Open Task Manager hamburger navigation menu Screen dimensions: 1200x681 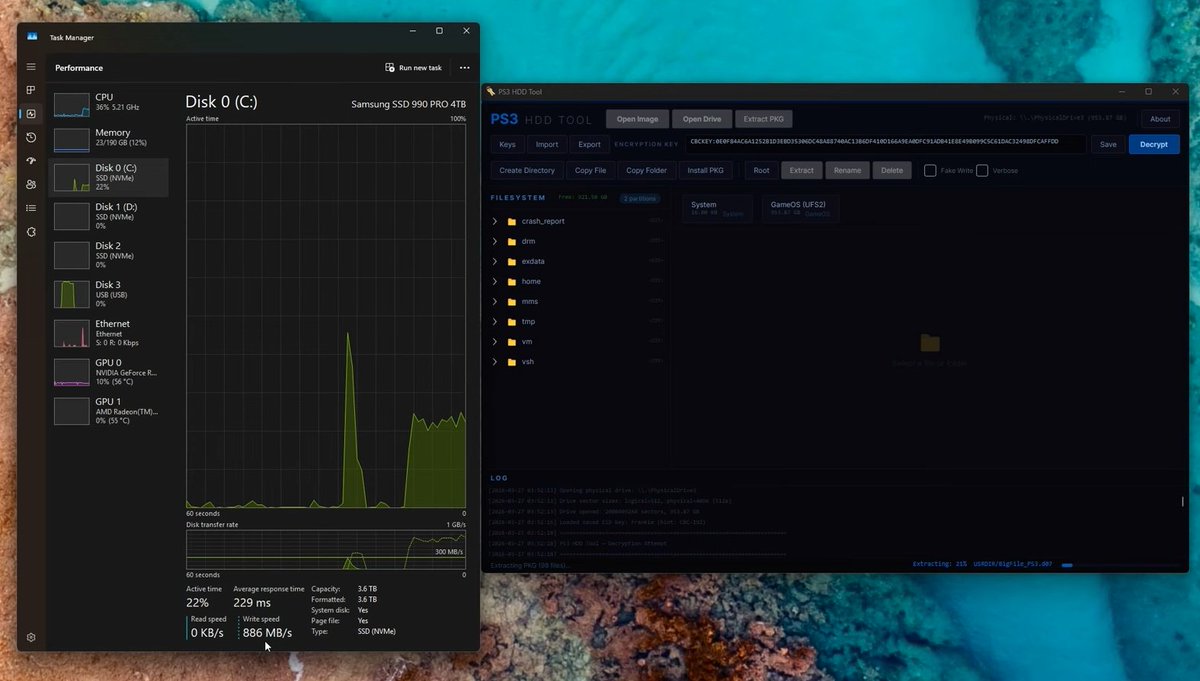coord(31,67)
